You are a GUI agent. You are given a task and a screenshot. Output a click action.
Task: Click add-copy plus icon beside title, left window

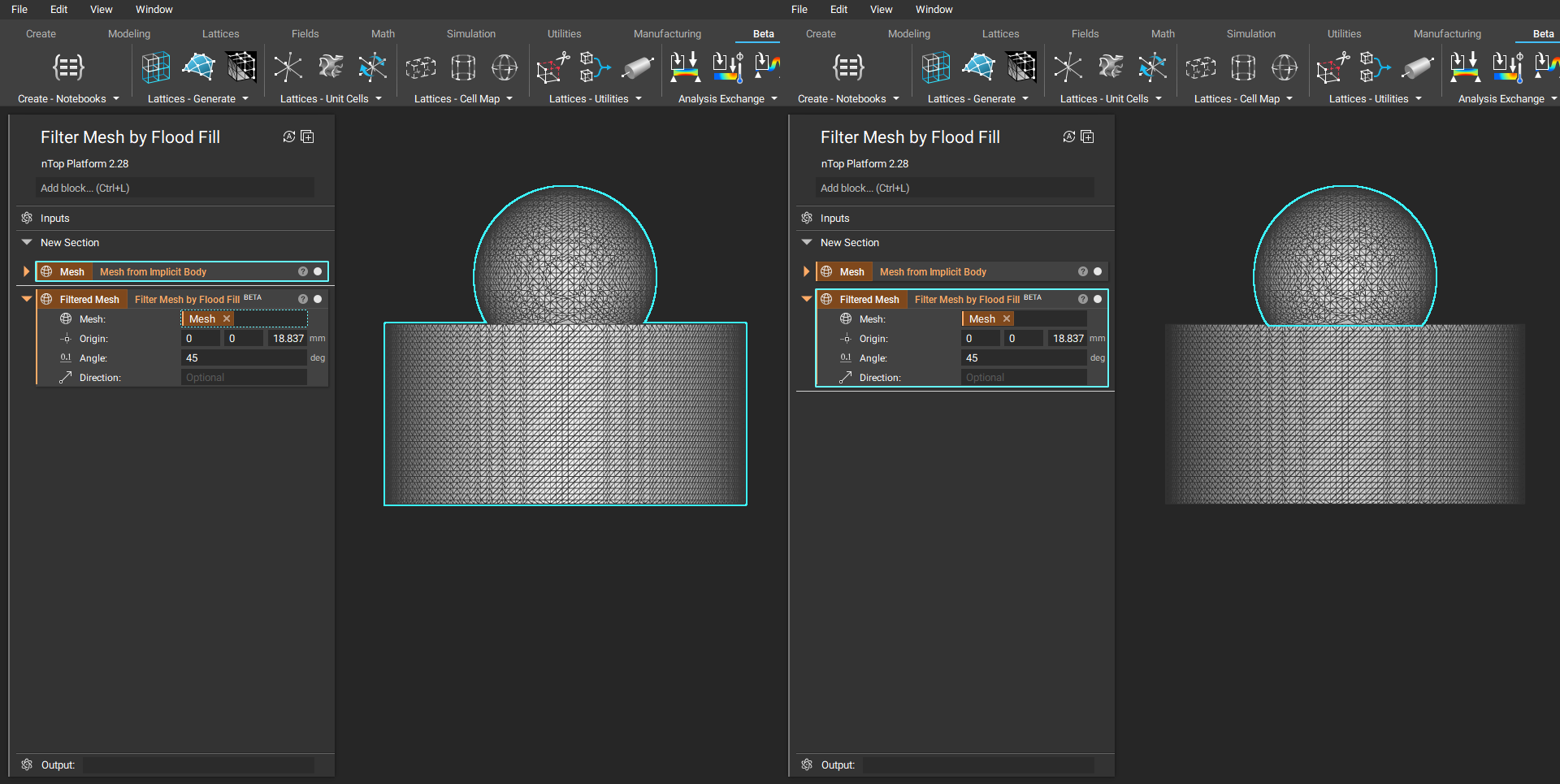point(308,136)
